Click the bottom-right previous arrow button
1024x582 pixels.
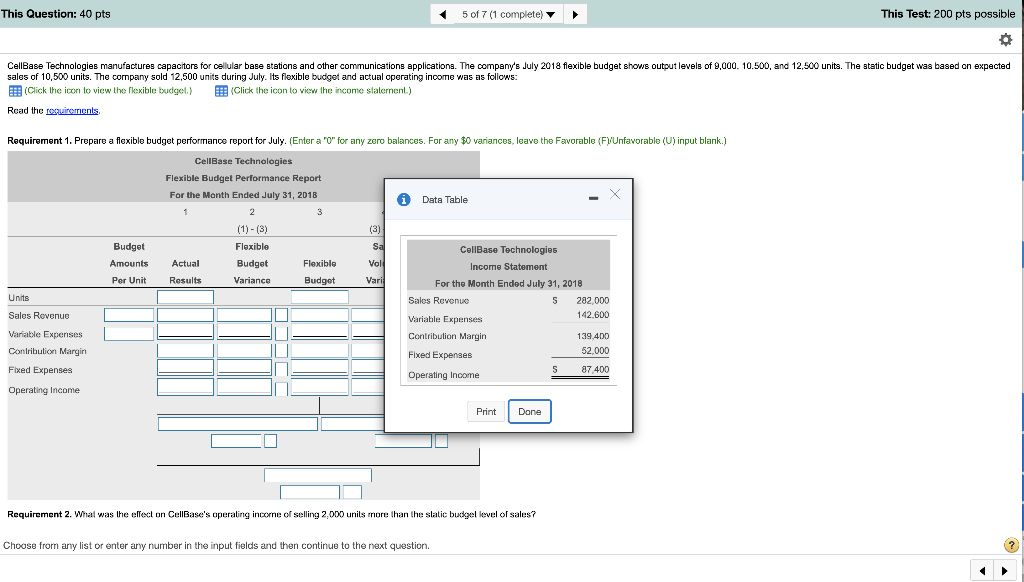coord(982,571)
